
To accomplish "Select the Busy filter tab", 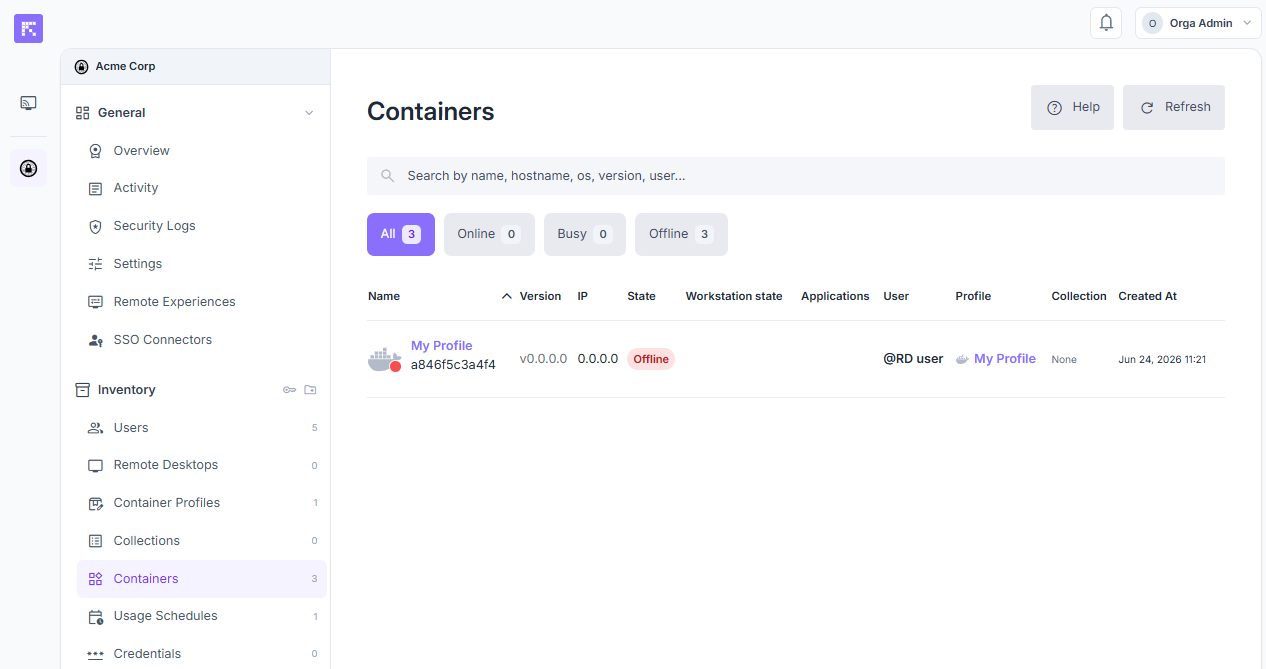I will [585, 234].
